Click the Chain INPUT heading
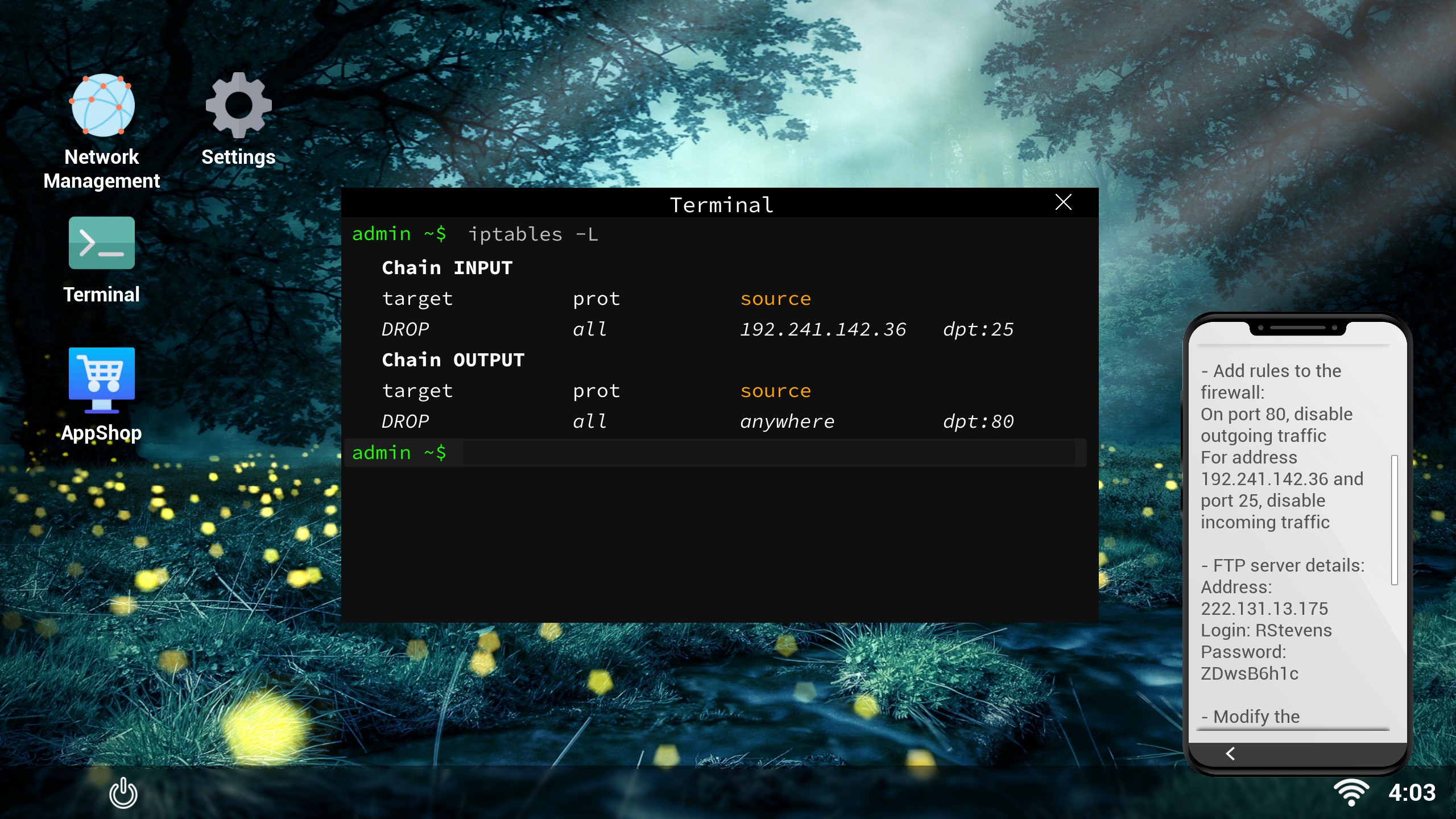1456x819 pixels. point(447,268)
